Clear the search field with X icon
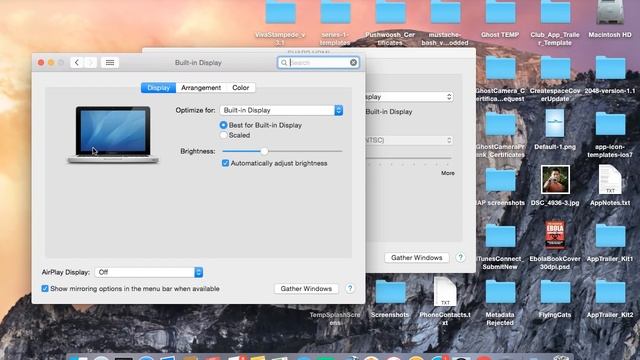This screenshot has width=640, height=360. [x=353, y=62]
